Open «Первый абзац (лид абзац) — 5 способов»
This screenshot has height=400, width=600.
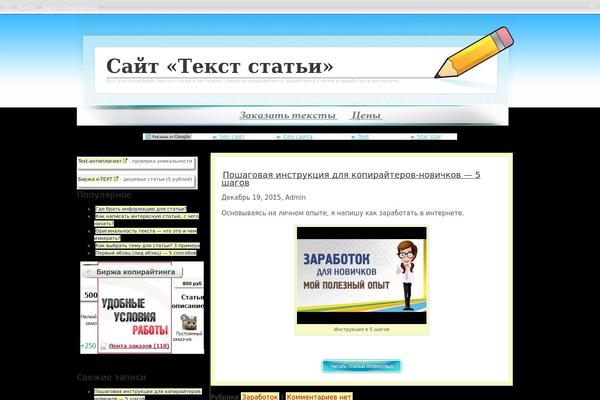tap(146, 253)
